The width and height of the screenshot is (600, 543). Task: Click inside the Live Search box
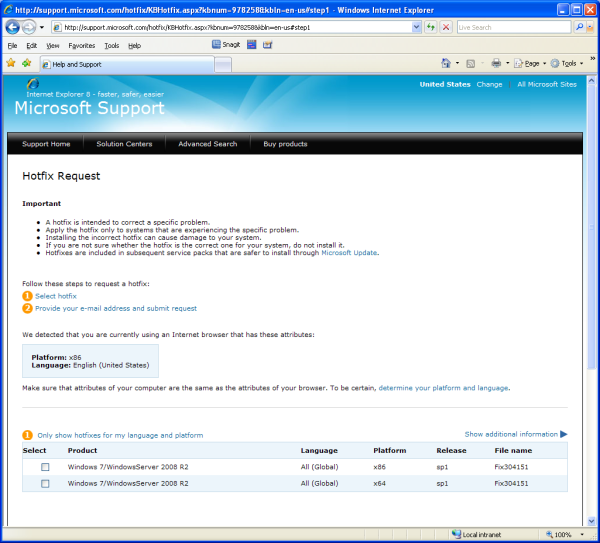pos(514,28)
